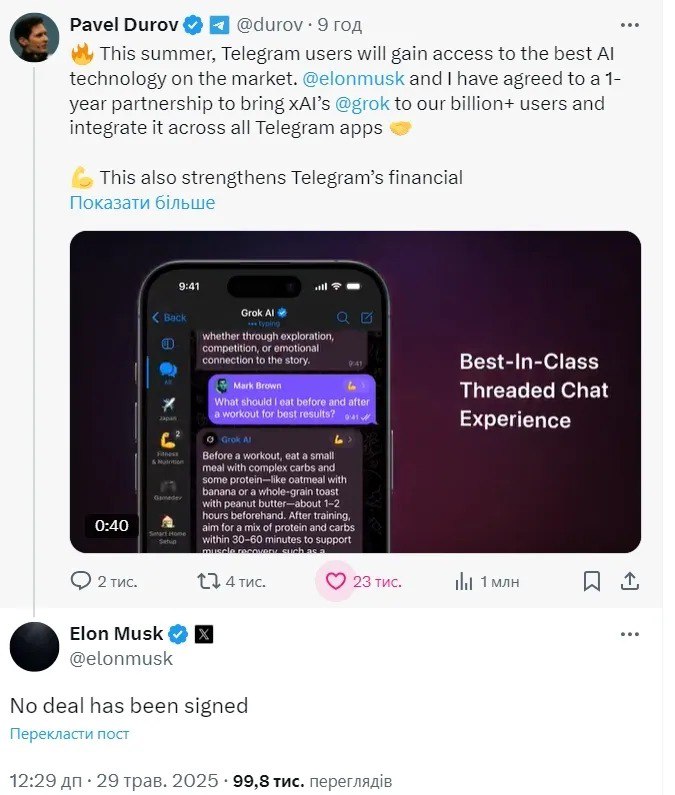Toggle bookmark on Durov's post
The height and width of the screenshot is (795, 675).
tap(591, 581)
